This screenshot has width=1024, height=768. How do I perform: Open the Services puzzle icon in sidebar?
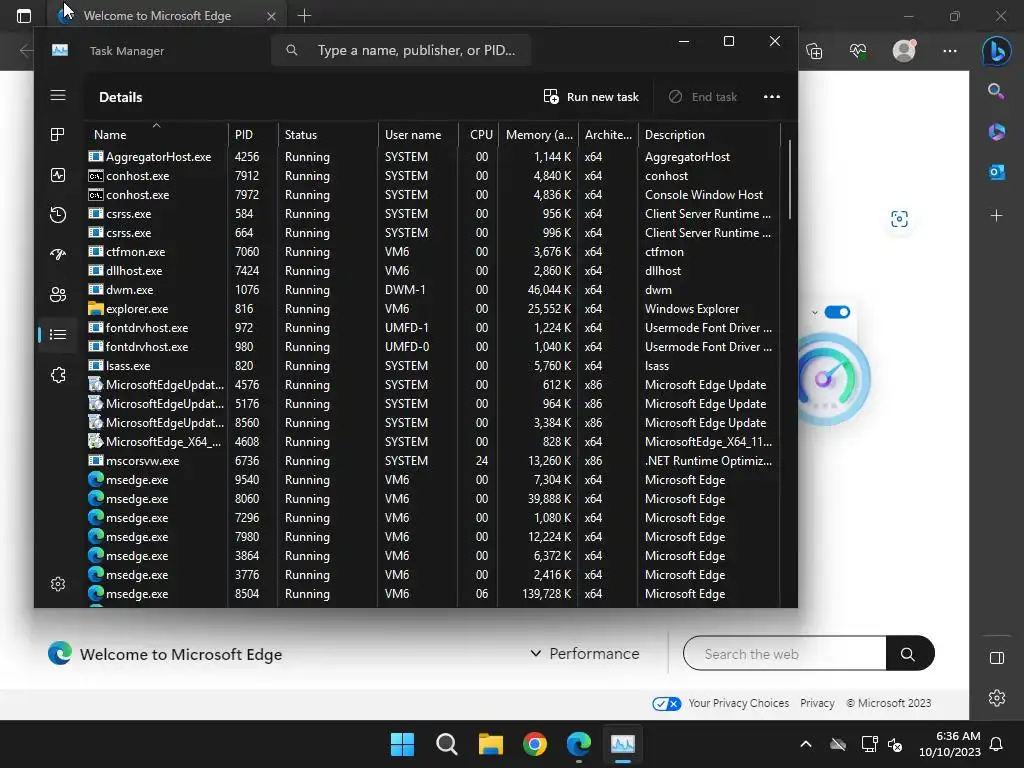[57, 375]
